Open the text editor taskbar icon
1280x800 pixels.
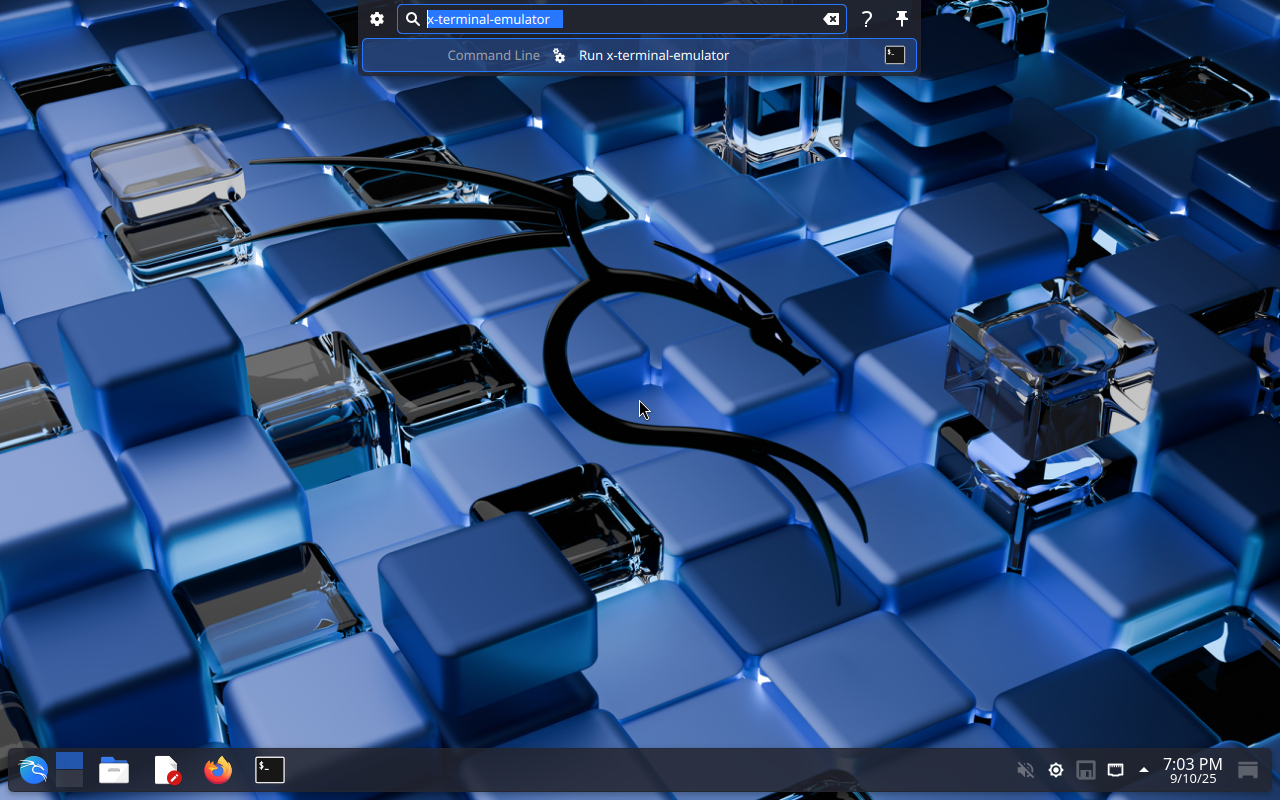click(166, 770)
